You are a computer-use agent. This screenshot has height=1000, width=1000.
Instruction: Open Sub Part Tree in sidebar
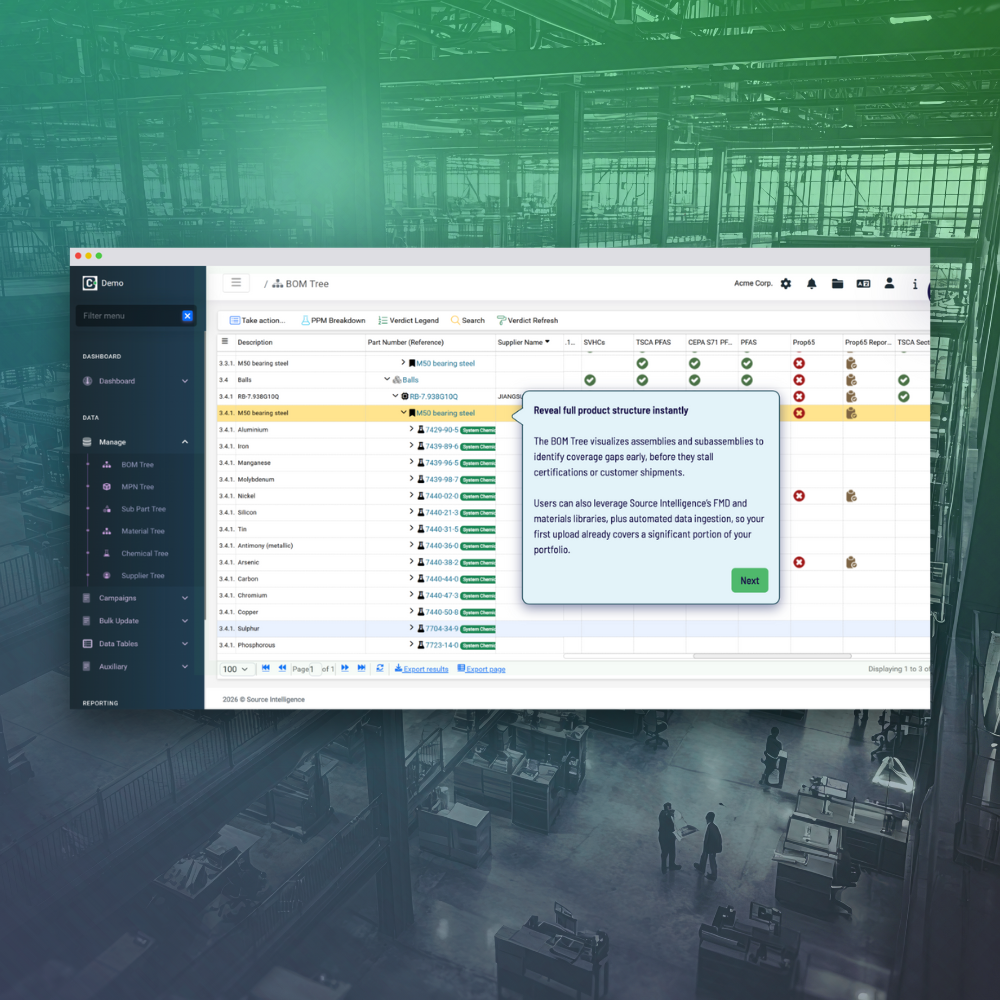coord(143,509)
